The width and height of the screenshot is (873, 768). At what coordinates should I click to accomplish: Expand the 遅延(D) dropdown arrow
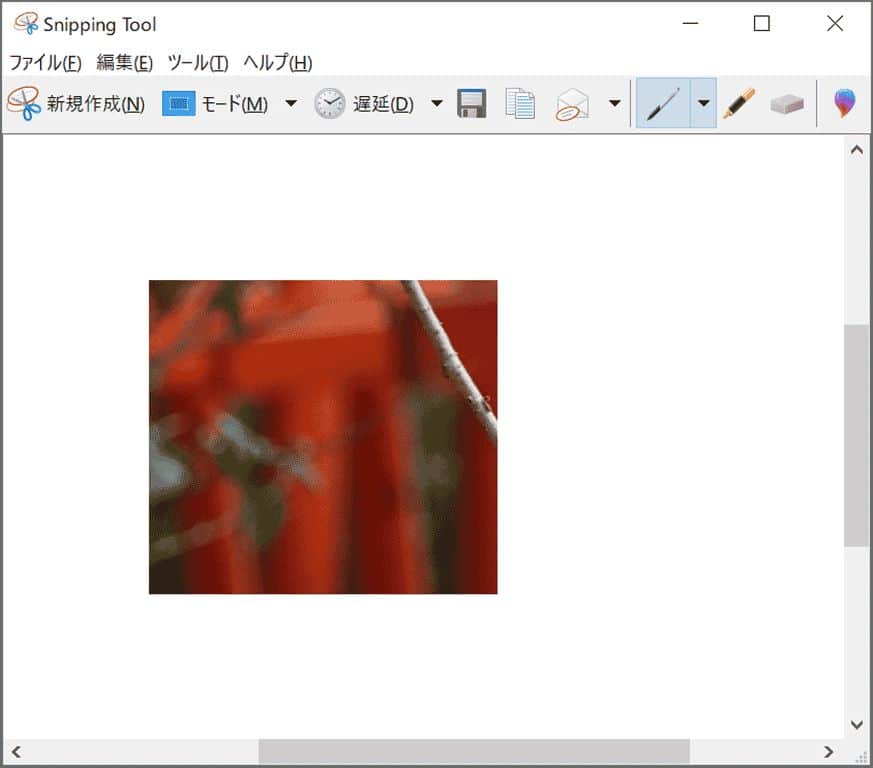coord(437,104)
